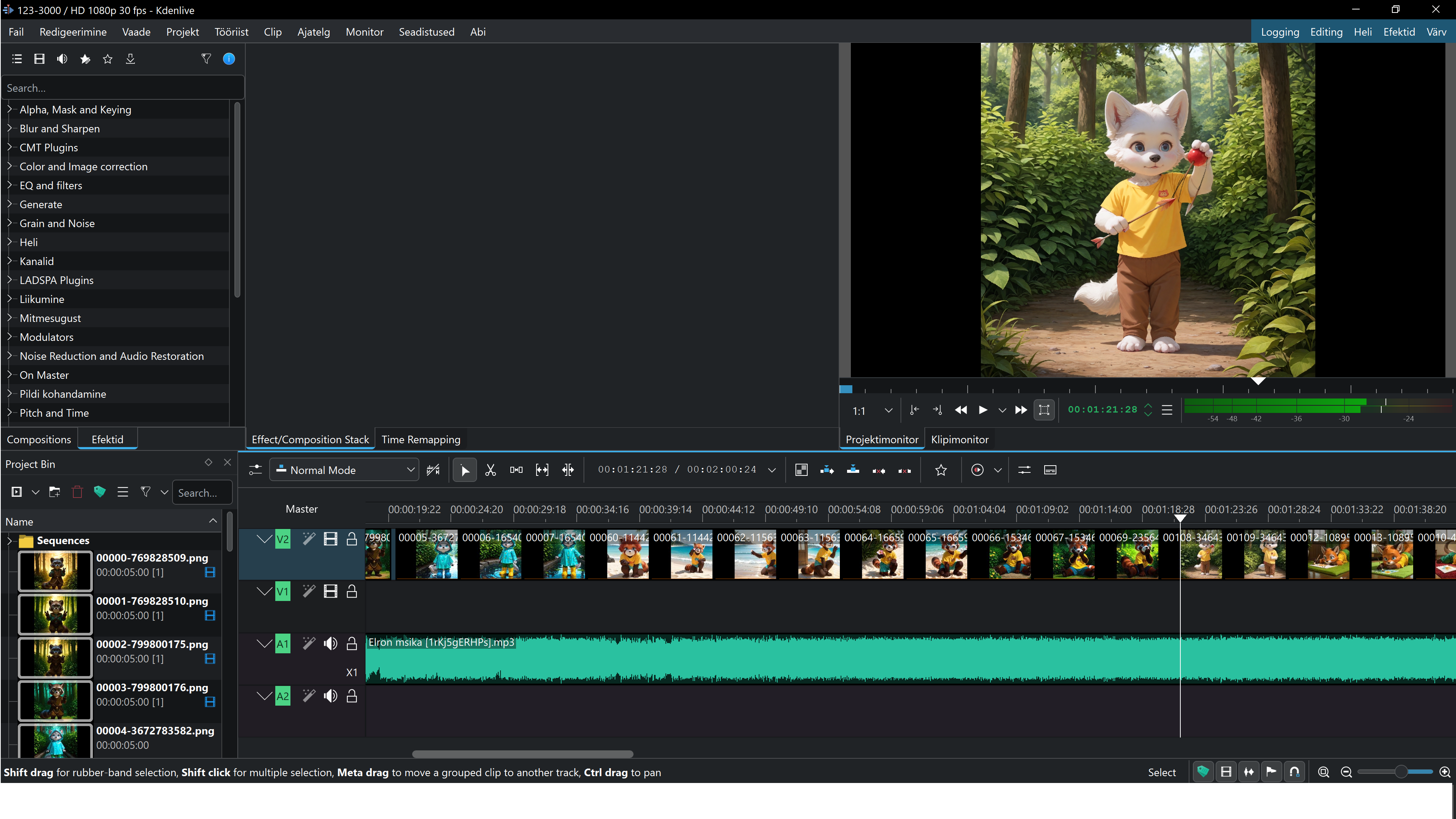Screen dimensions: 1456x819
Task: Mute audio track A1
Action: pos(331,644)
